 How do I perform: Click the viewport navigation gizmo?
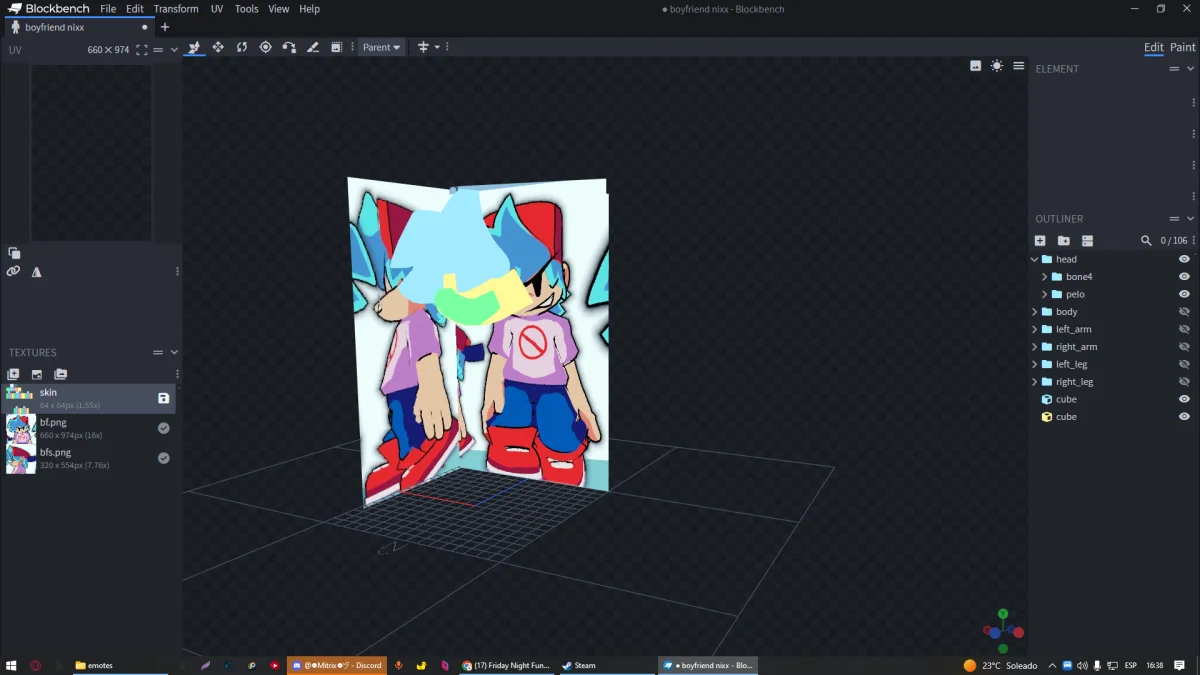1003,630
